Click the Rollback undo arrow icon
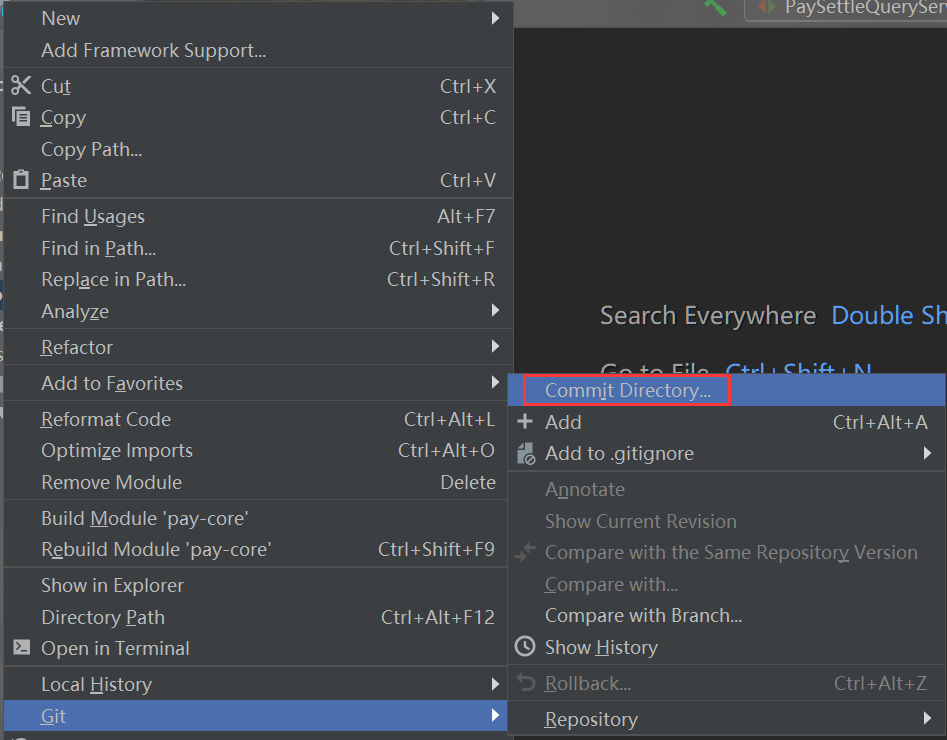This screenshot has height=740, width=947. point(525,683)
